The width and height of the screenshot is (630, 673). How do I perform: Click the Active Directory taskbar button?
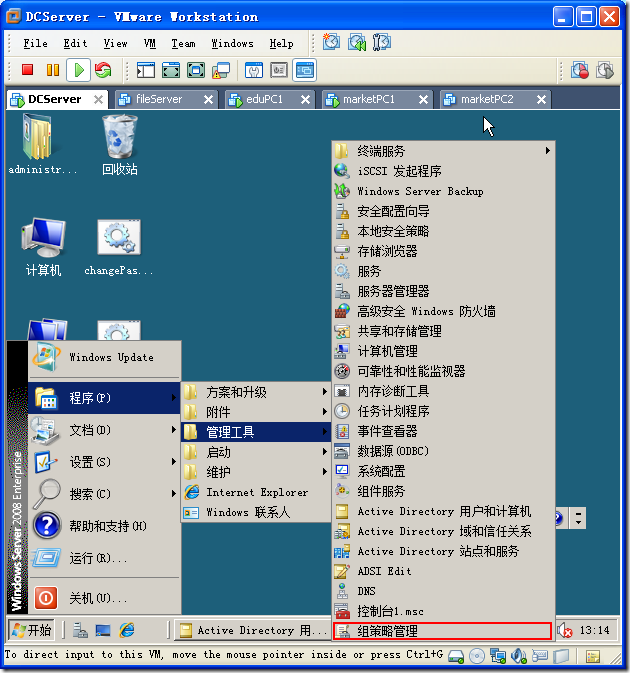click(x=251, y=630)
